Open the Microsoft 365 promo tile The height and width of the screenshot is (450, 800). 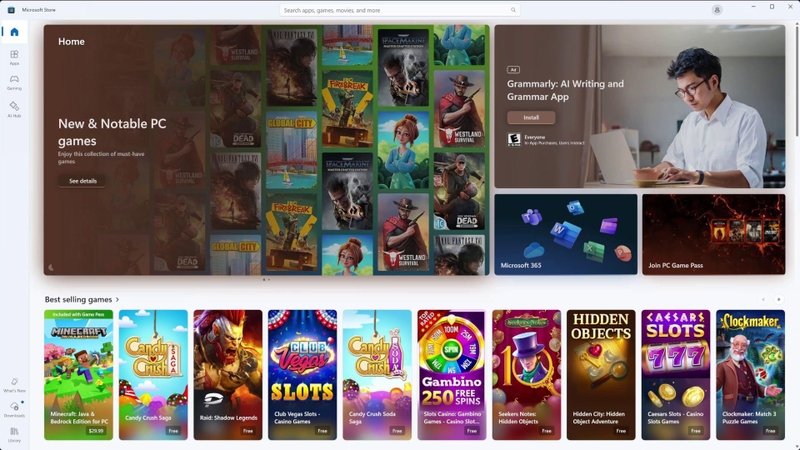566,234
